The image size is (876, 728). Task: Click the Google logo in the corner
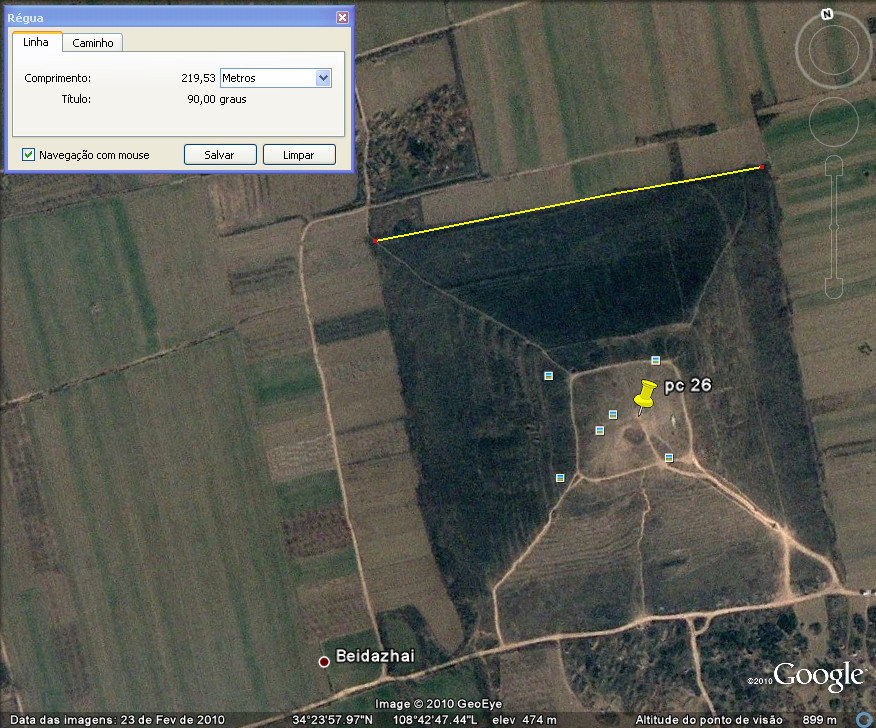[x=817, y=677]
